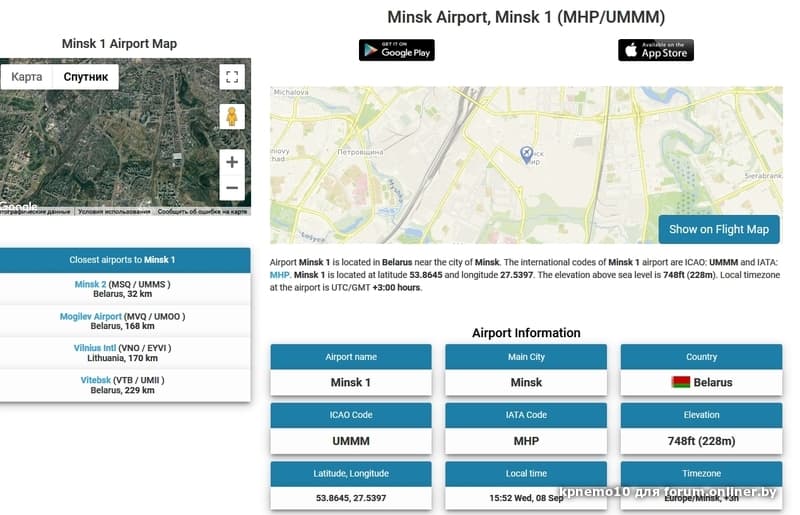
Task: Click 'Belarus, 229 km' distance text
Action: point(122,390)
